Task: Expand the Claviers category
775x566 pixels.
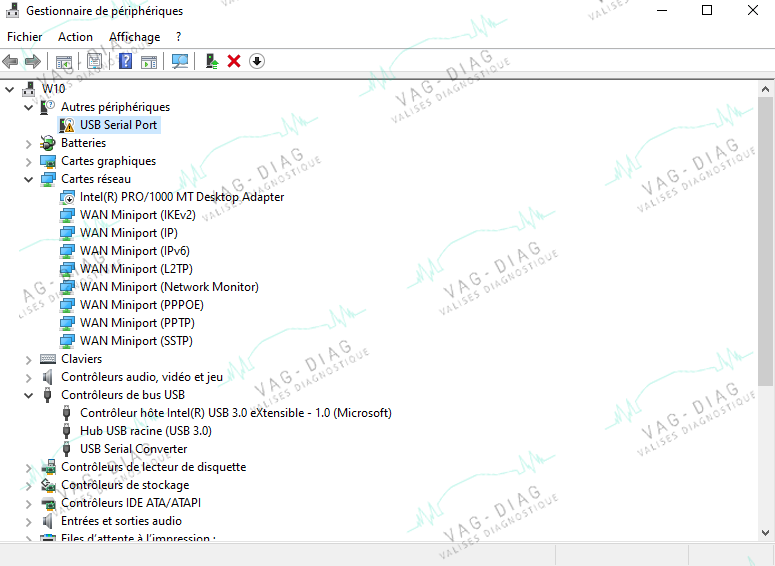Action: pos(29,360)
